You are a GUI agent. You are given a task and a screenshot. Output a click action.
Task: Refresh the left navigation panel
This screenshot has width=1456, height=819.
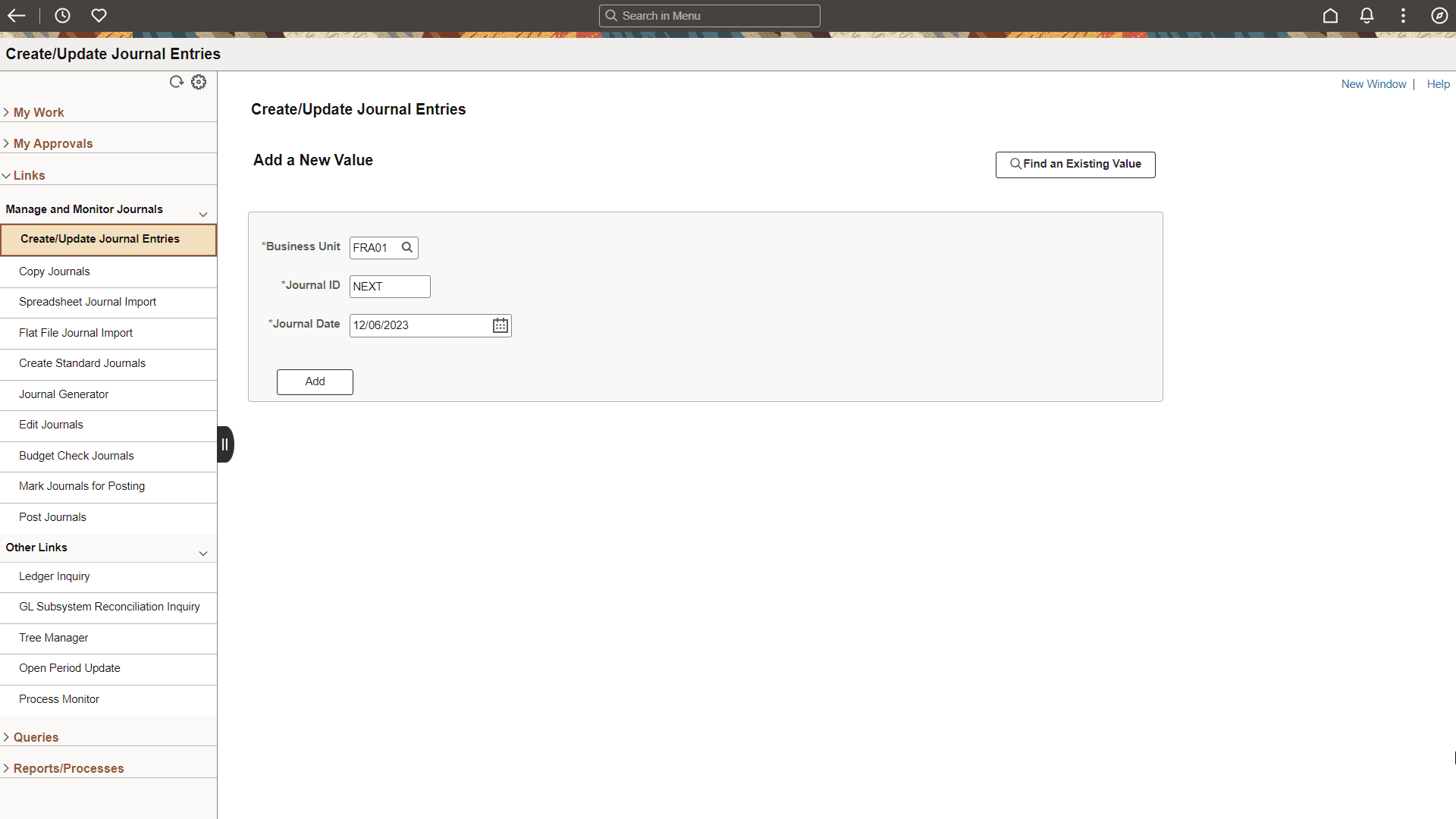[177, 82]
